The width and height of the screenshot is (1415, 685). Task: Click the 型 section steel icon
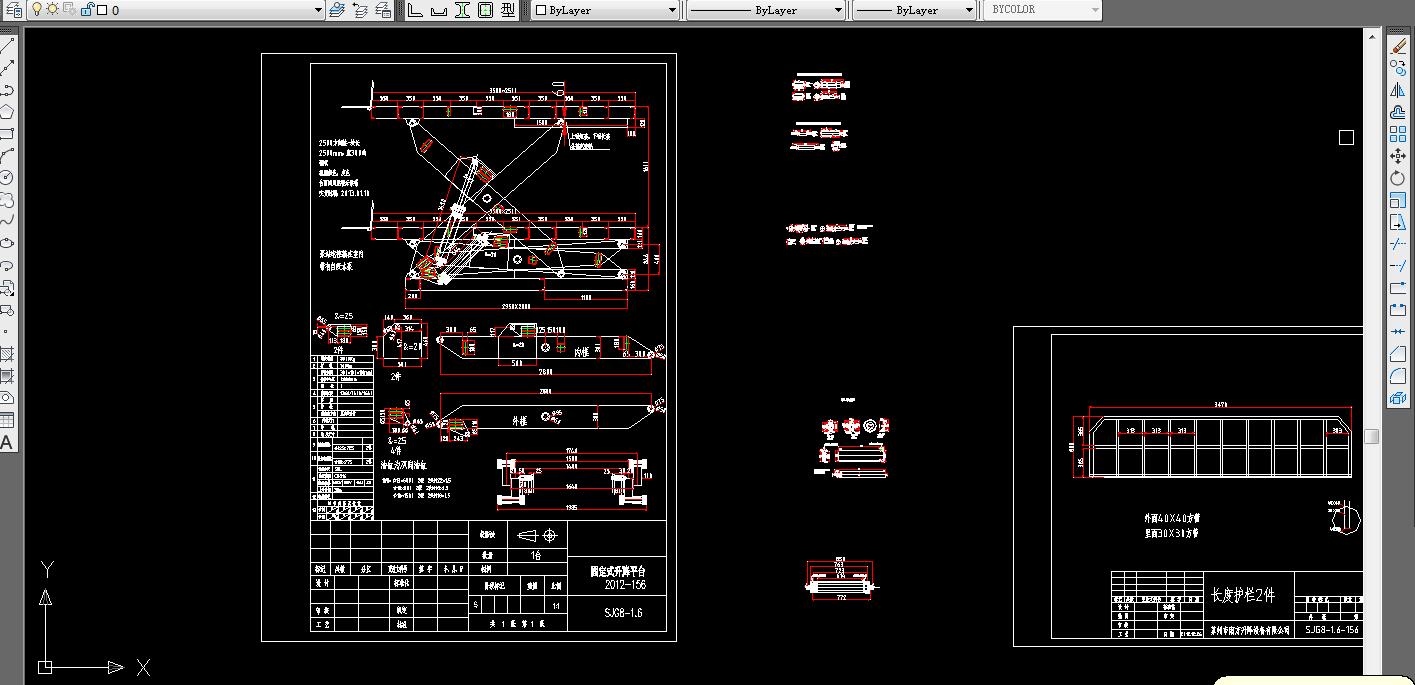508,10
